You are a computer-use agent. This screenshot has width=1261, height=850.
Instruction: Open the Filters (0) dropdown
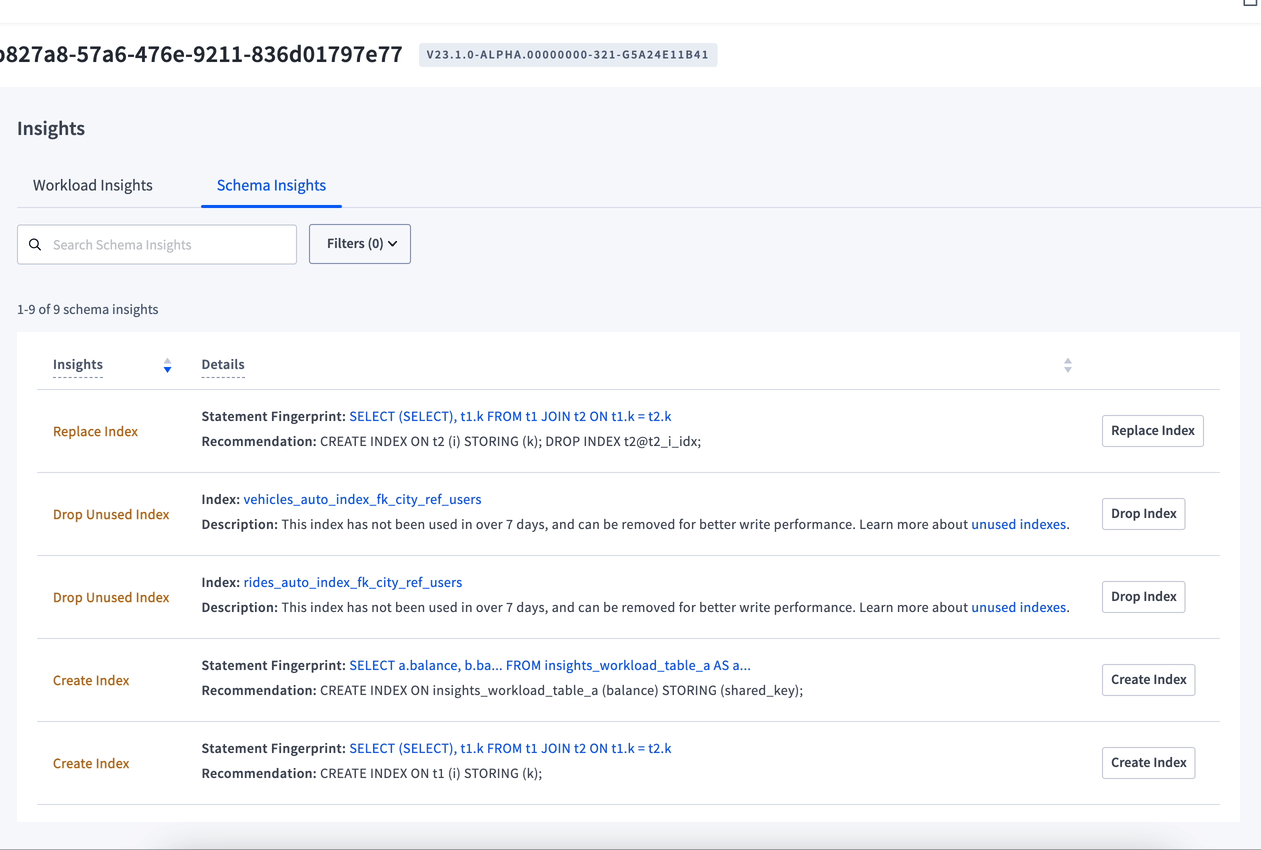[x=360, y=244]
